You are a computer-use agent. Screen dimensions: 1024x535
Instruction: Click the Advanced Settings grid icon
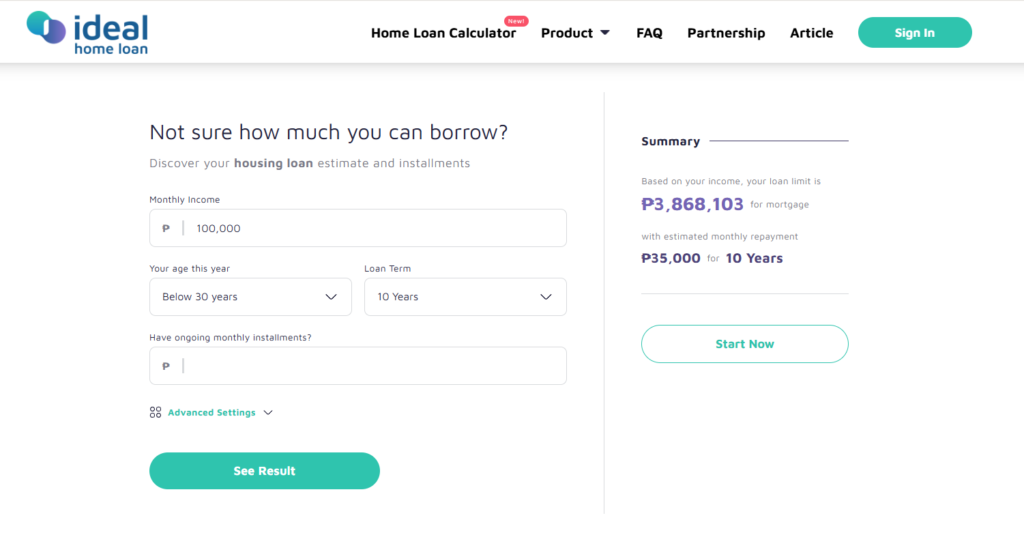pos(155,412)
